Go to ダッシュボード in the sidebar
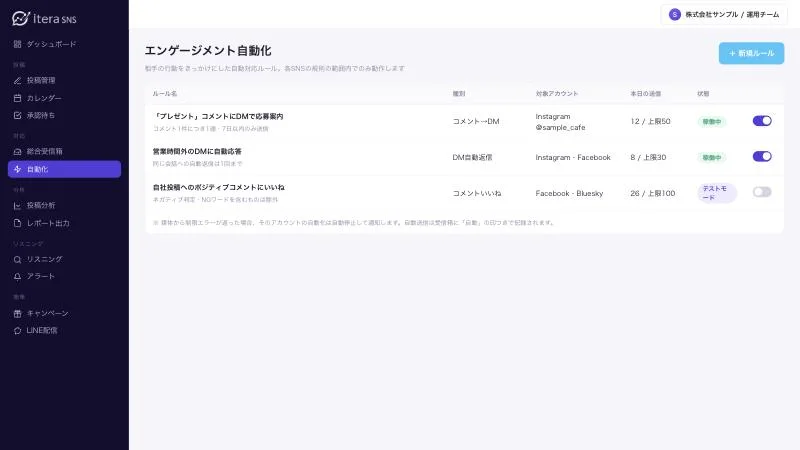The width and height of the screenshot is (800, 450). click(64, 44)
